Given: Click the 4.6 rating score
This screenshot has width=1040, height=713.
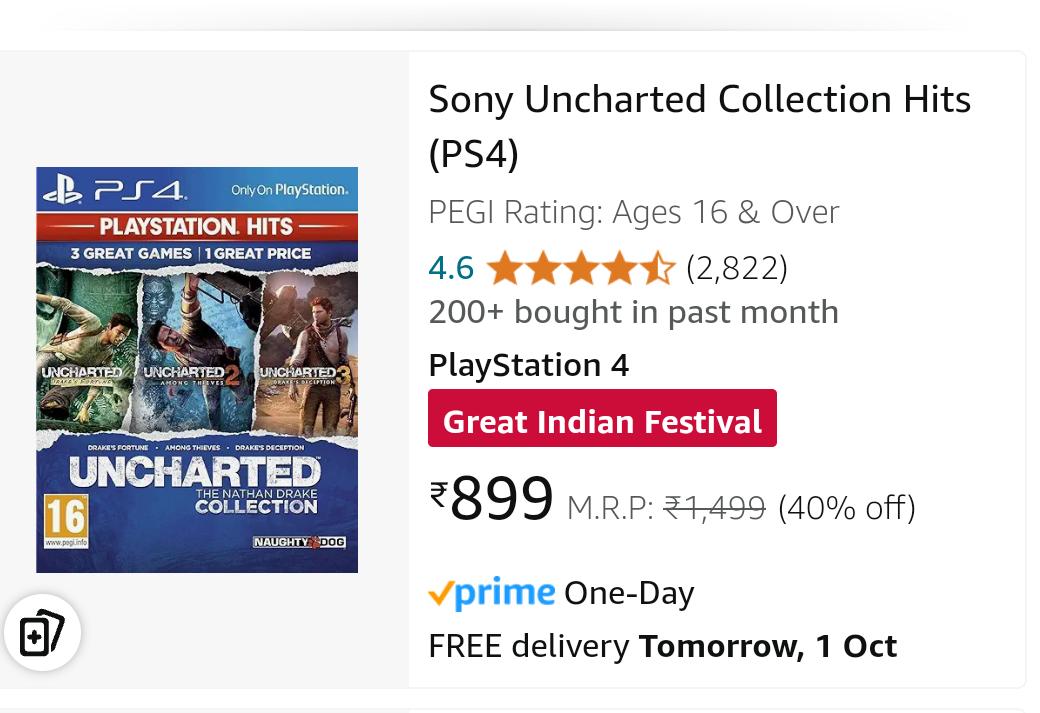Looking at the screenshot, I should [x=451, y=267].
